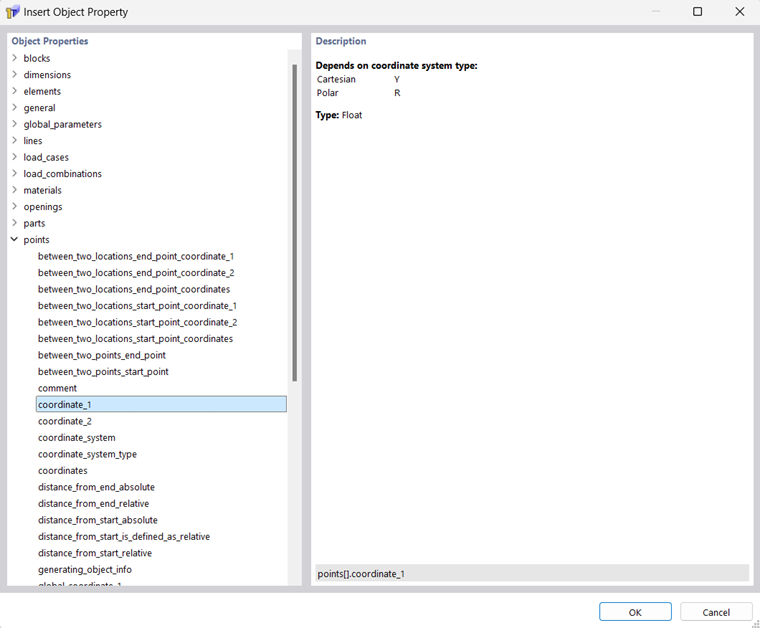Viewport: 760px width, 628px height.
Task: Select between_two_points_end_point item
Action: (x=102, y=355)
